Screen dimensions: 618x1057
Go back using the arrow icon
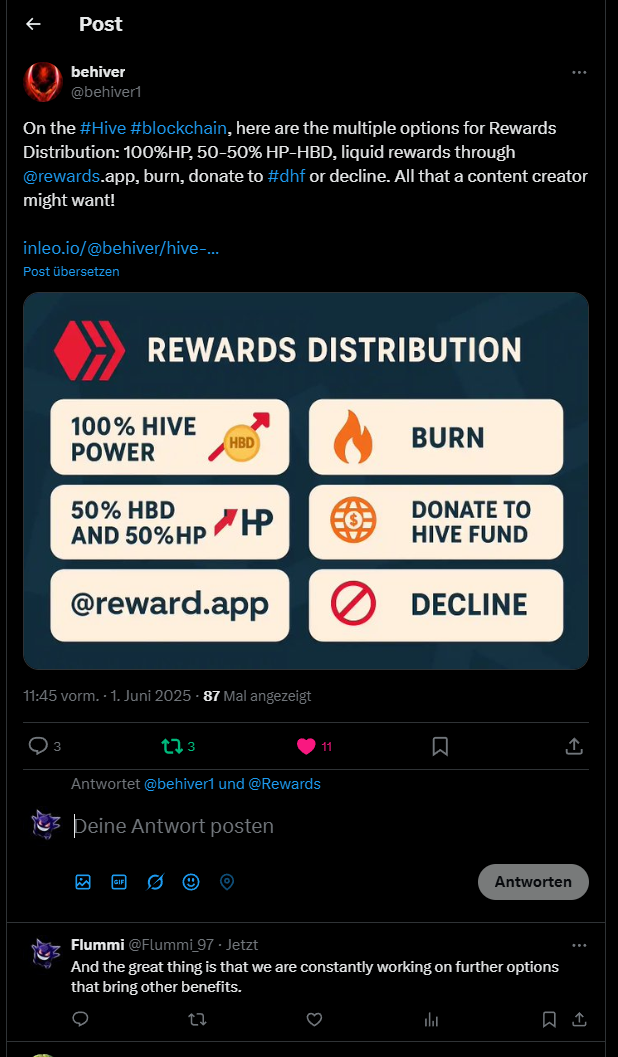click(x=33, y=24)
